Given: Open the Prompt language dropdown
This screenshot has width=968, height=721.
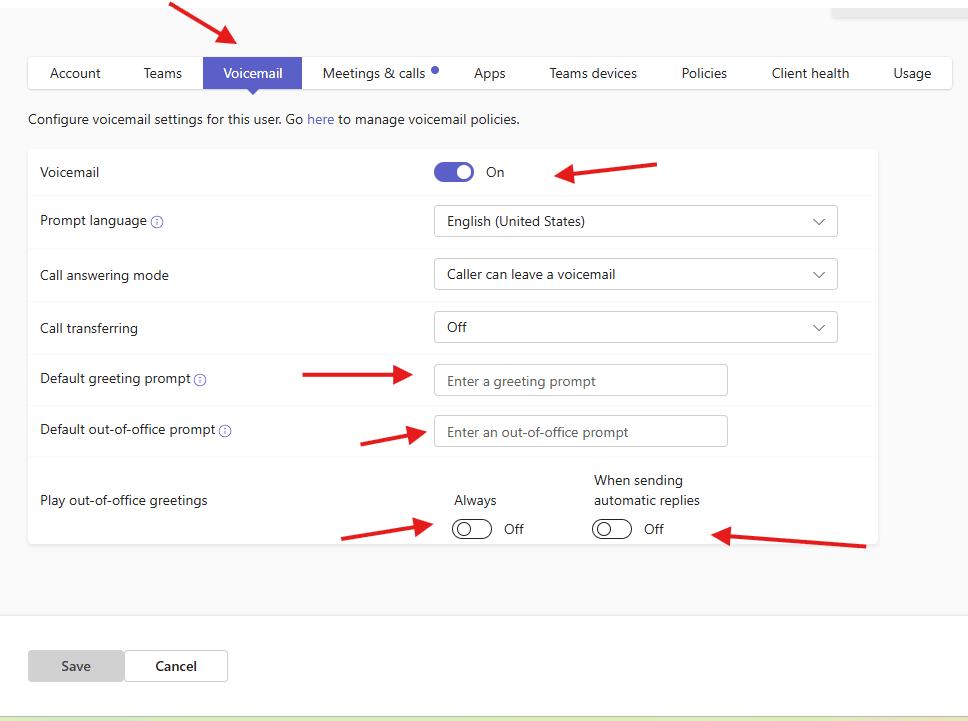Looking at the screenshot, I should click(635, 221).
